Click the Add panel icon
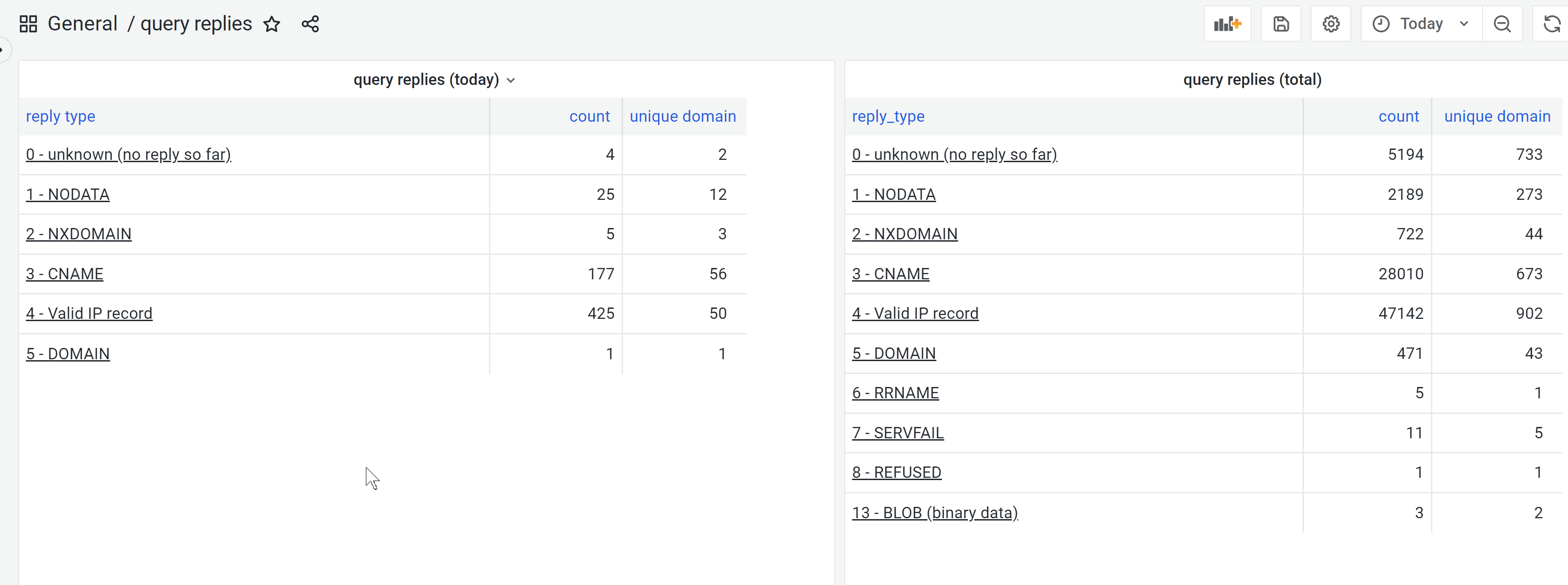This screenshot has width=1568, height=585. pos(1227,25)
